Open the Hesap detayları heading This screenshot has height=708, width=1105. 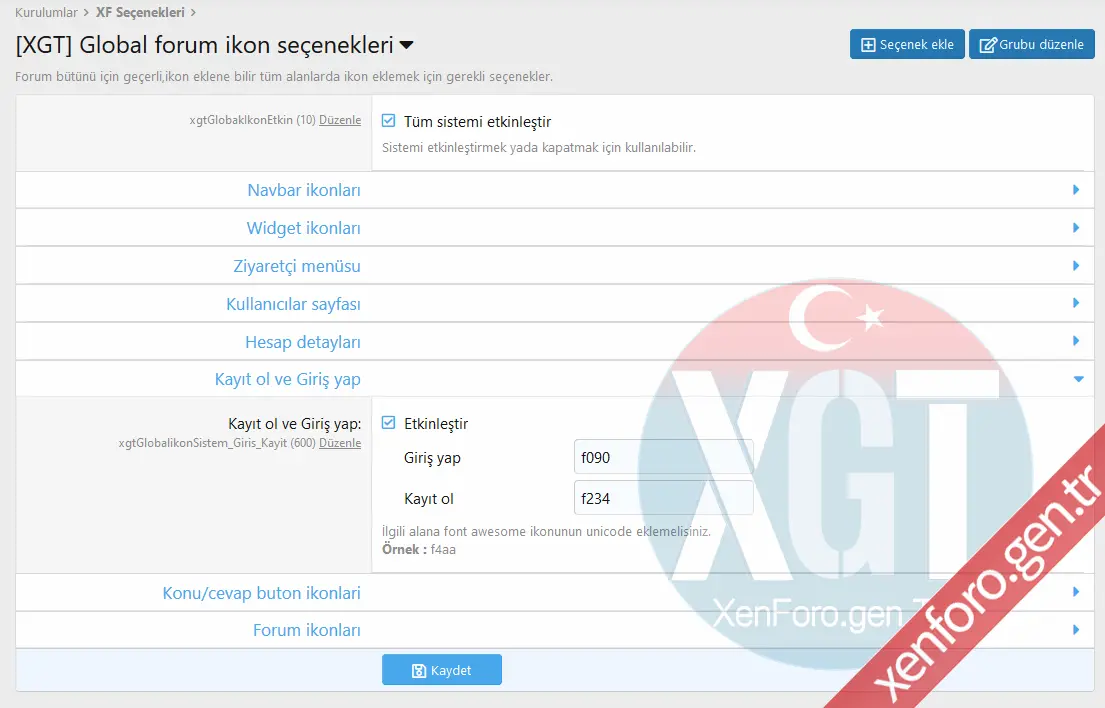pos(302,342)
